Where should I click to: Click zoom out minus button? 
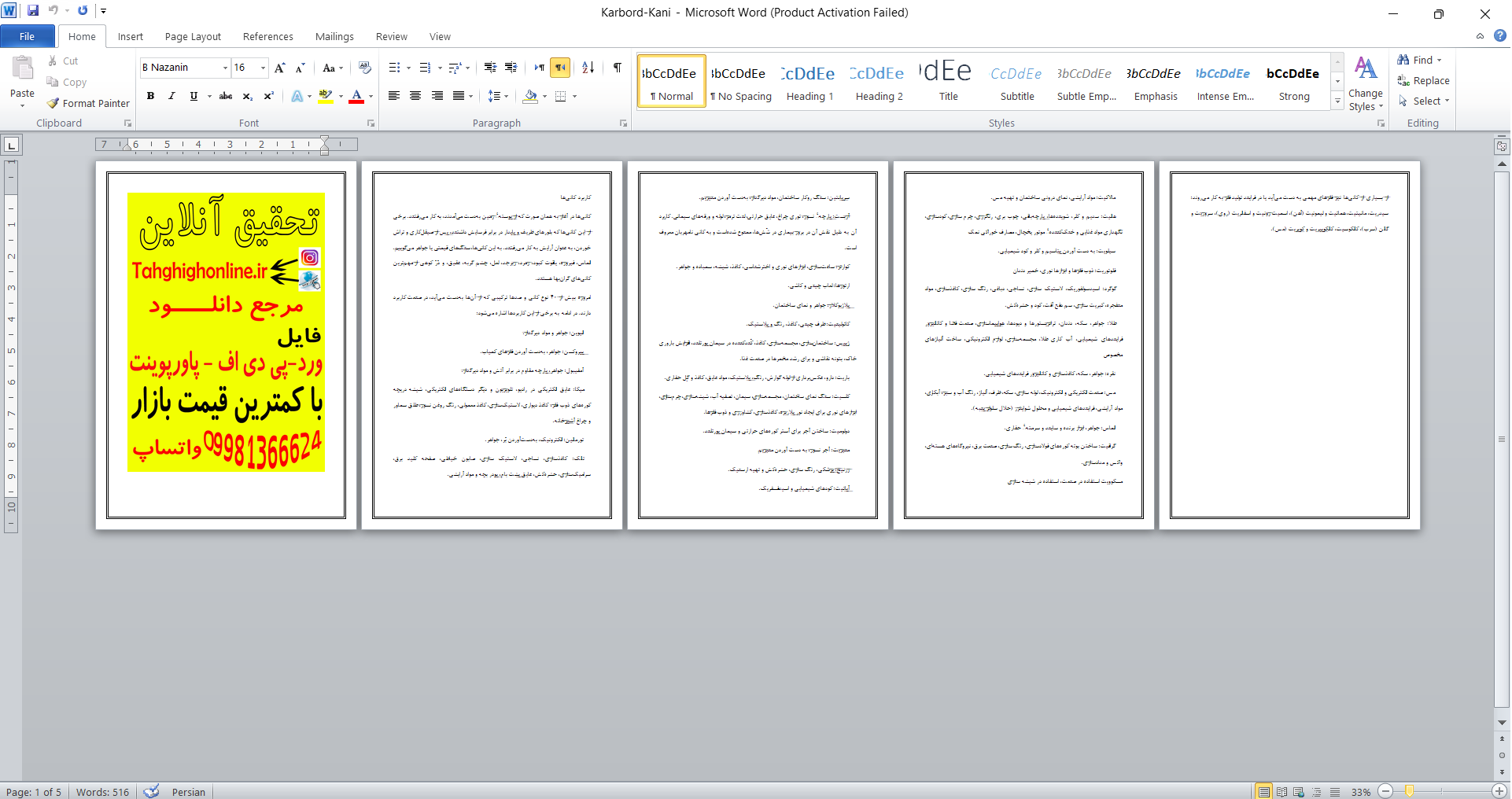[x=1386, y=792]
